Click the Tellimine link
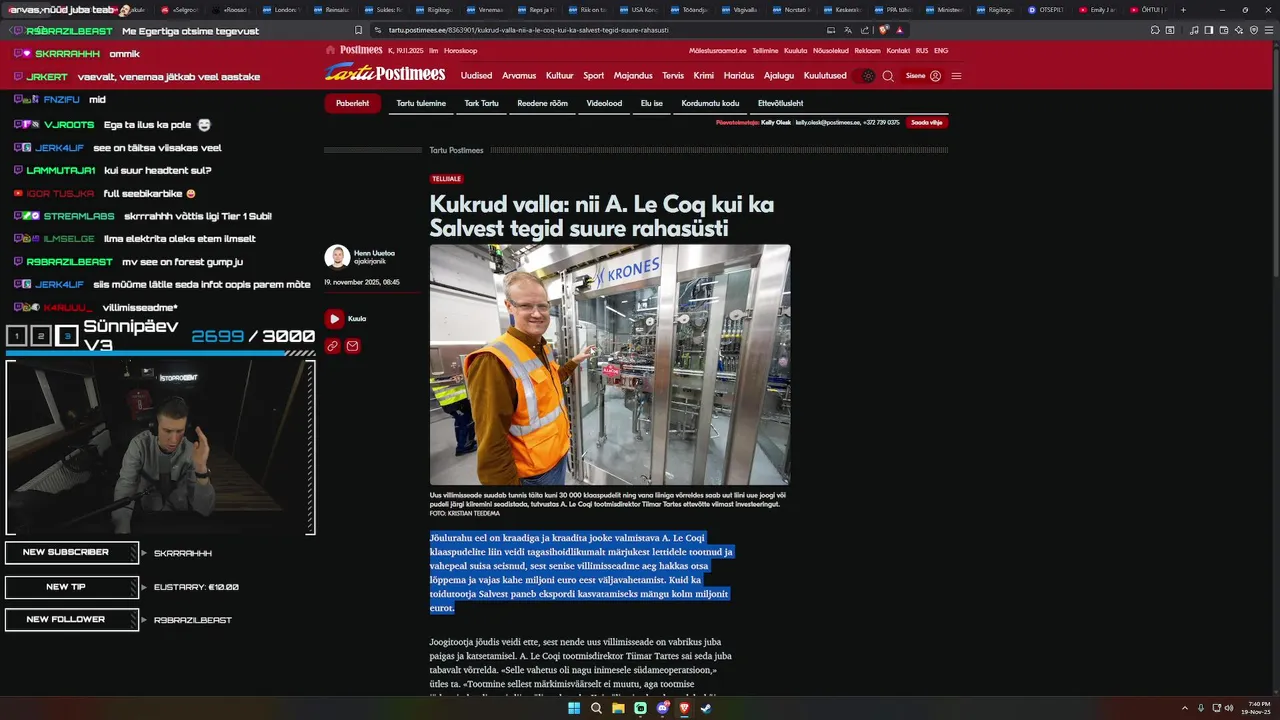 click(765, 50)
